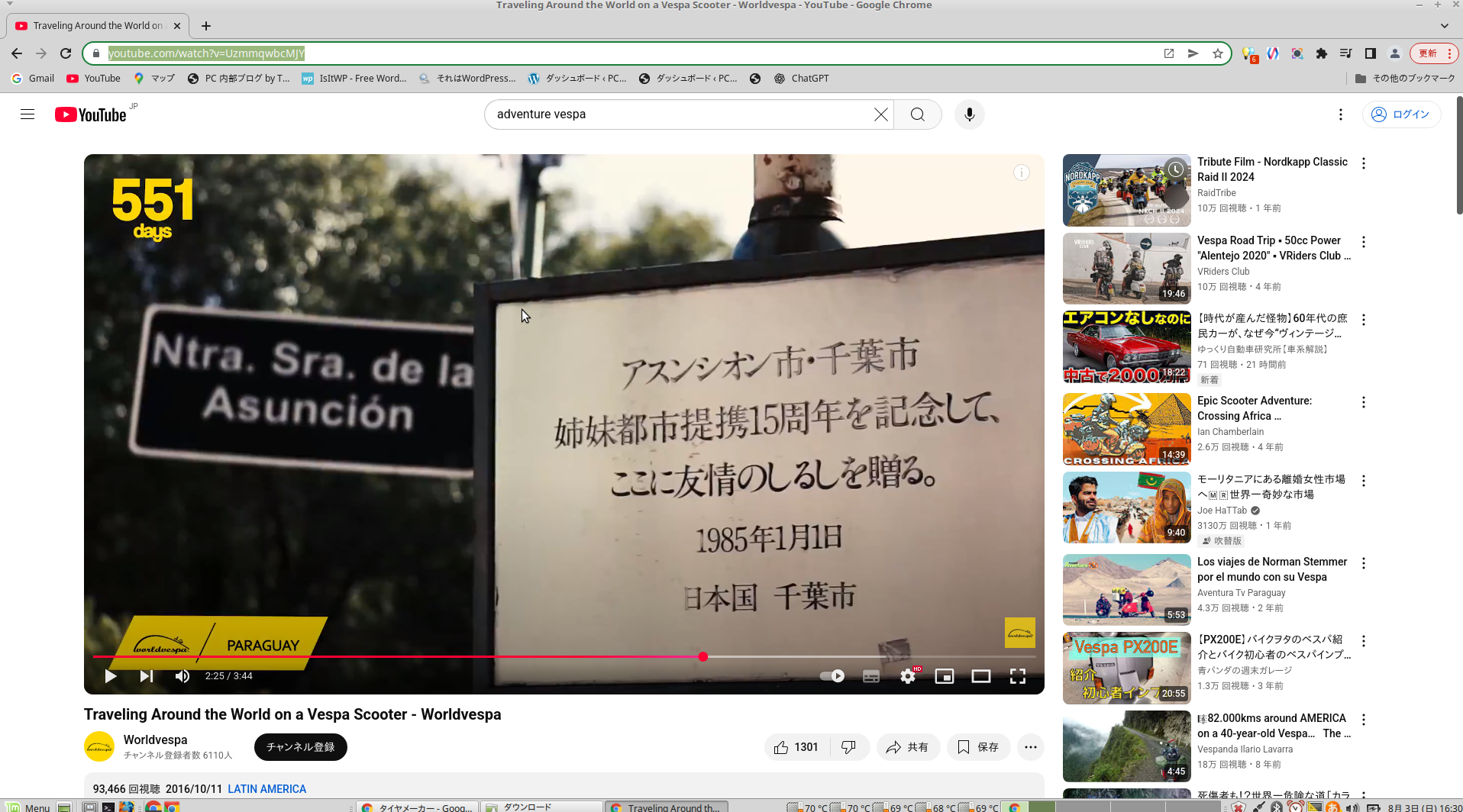Open YouTube settings three-dot menu
The height and width of the screenshot is (812, 1463).
point(1340,114)
